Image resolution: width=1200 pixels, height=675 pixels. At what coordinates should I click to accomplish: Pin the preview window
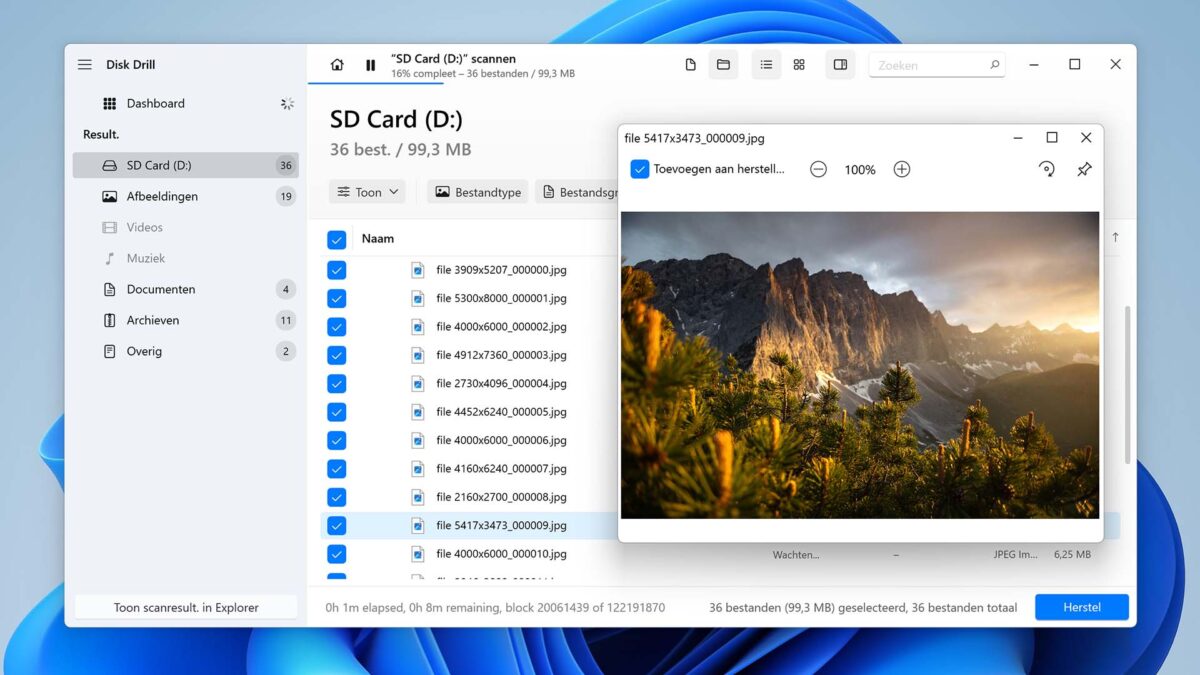click(1084, 170)
